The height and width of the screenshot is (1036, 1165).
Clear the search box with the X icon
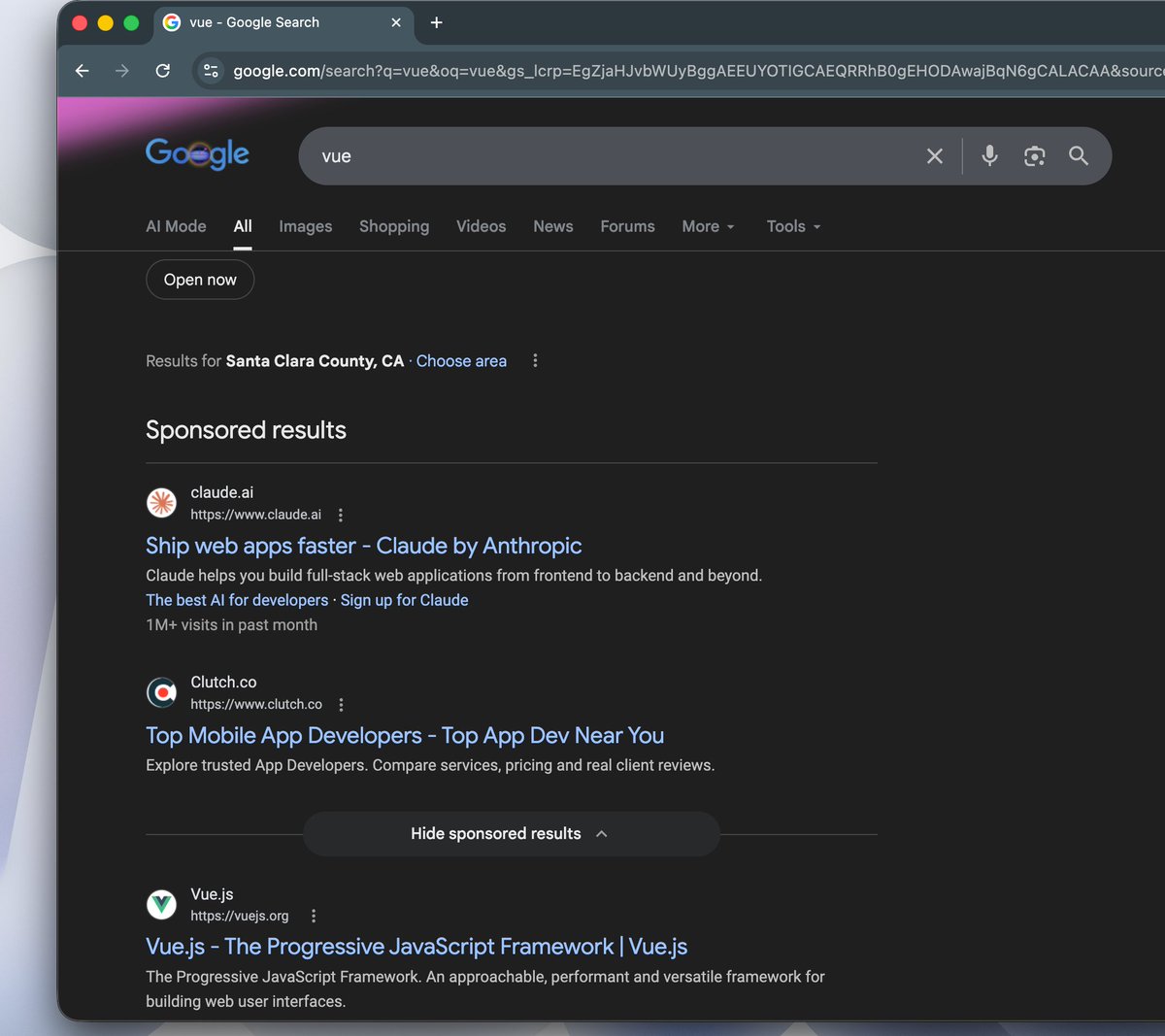coord(935,156)
